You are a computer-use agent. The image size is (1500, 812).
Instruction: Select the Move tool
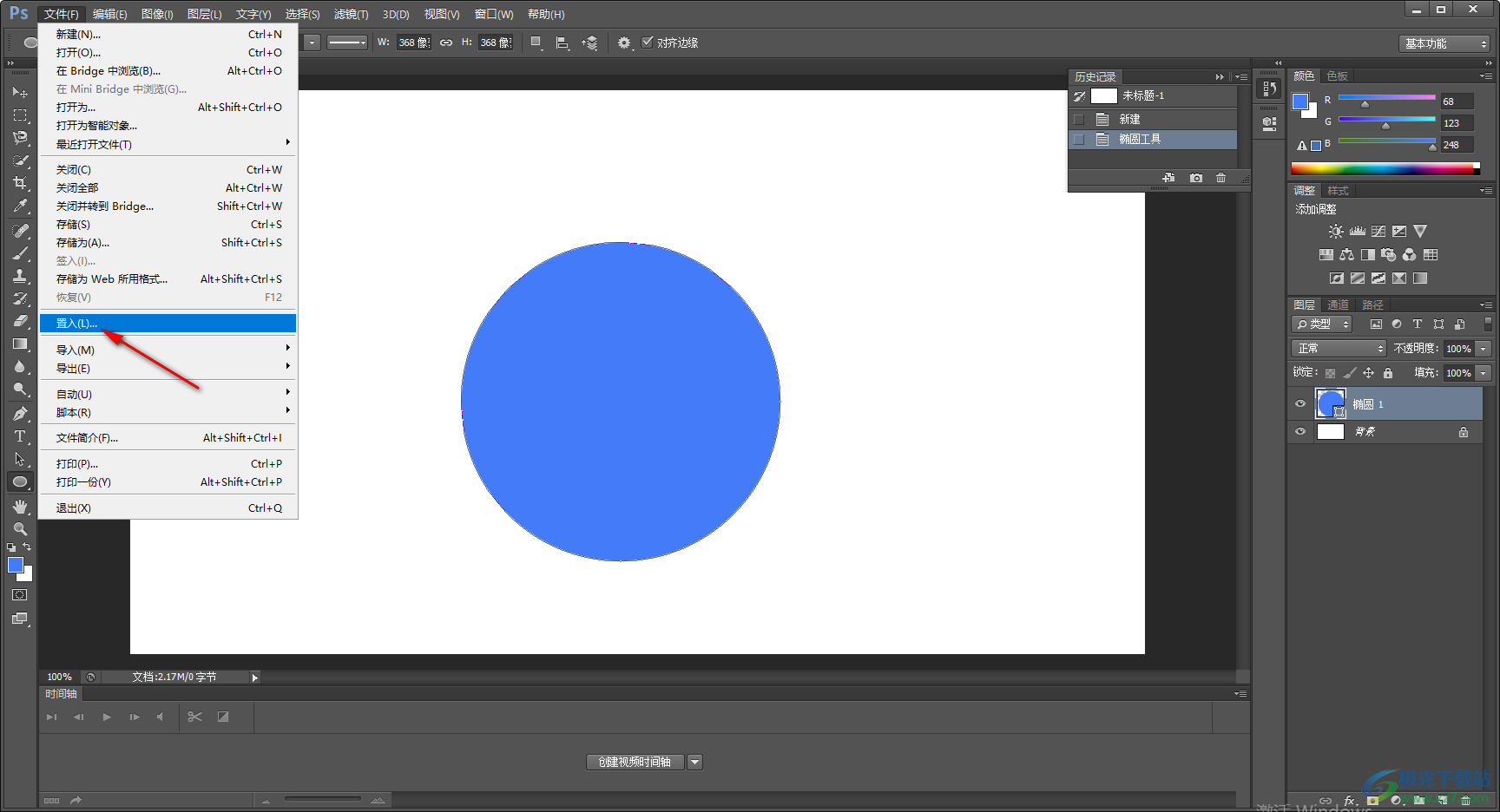[19, 92]
